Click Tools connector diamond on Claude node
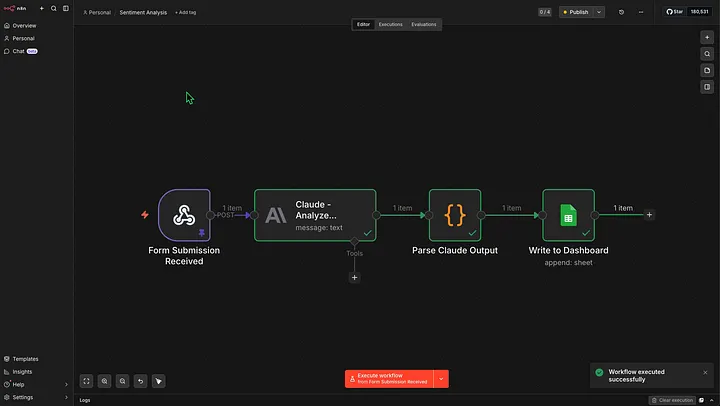This screenshot has width=720, height=406. (354, 241)
